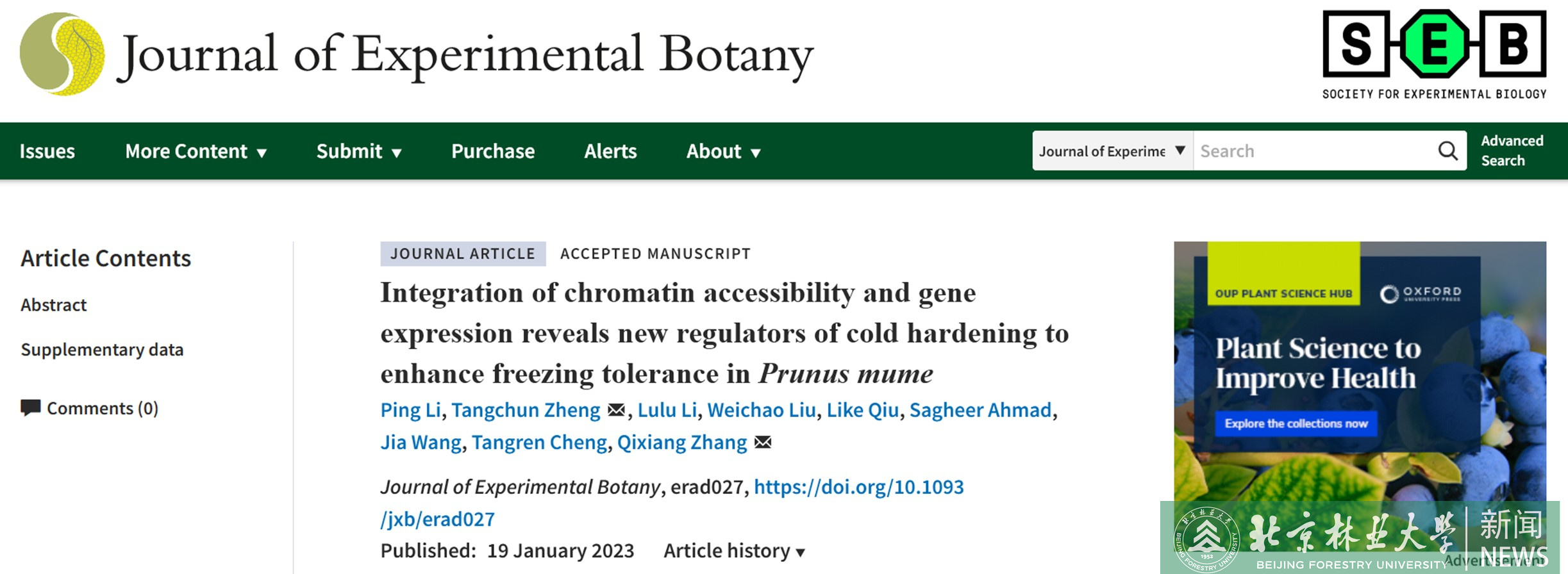The image size is (1568, 574).
Task: Open the article DOI link
Action: tap(858, 488)
